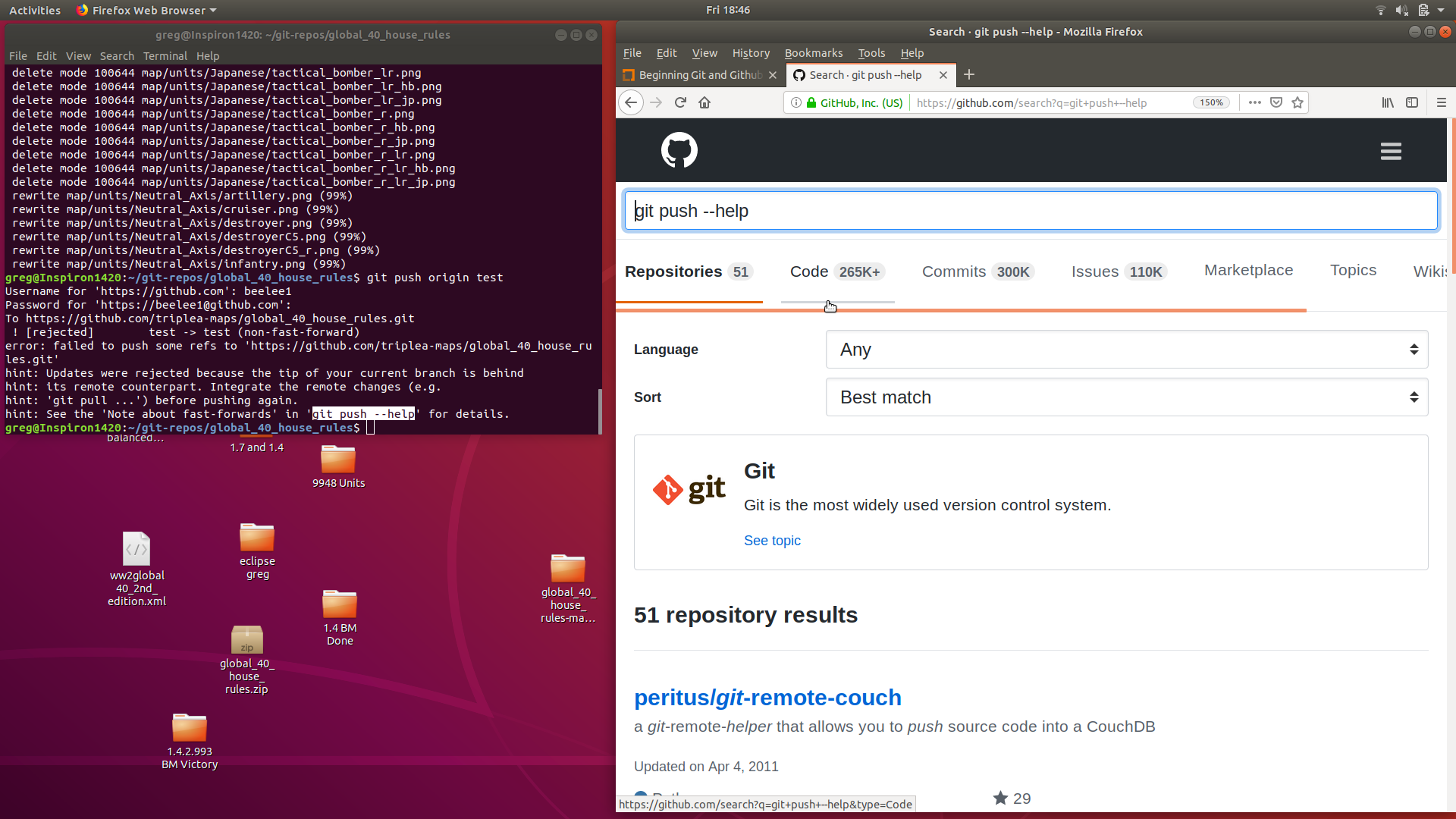The width and height of the screenshot is (1456, 819).
Task: Open a new tab with plus button
Action: 969,74
